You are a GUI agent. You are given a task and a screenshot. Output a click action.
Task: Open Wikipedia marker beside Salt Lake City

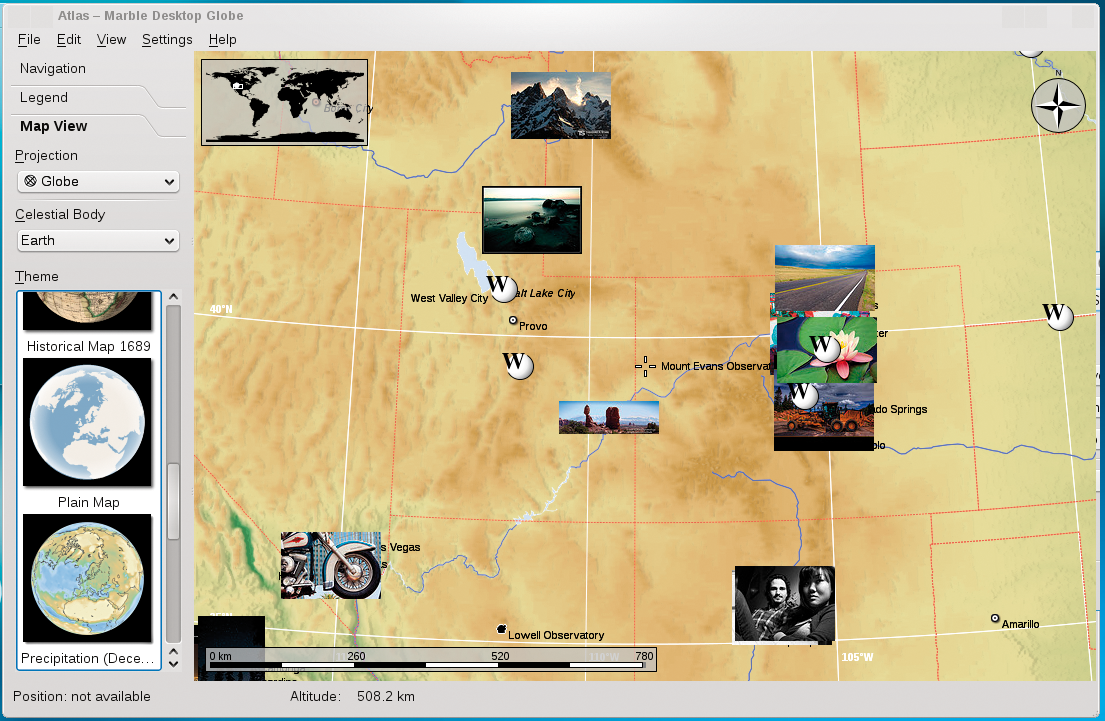pyautogui.click(x=502, y=288)
